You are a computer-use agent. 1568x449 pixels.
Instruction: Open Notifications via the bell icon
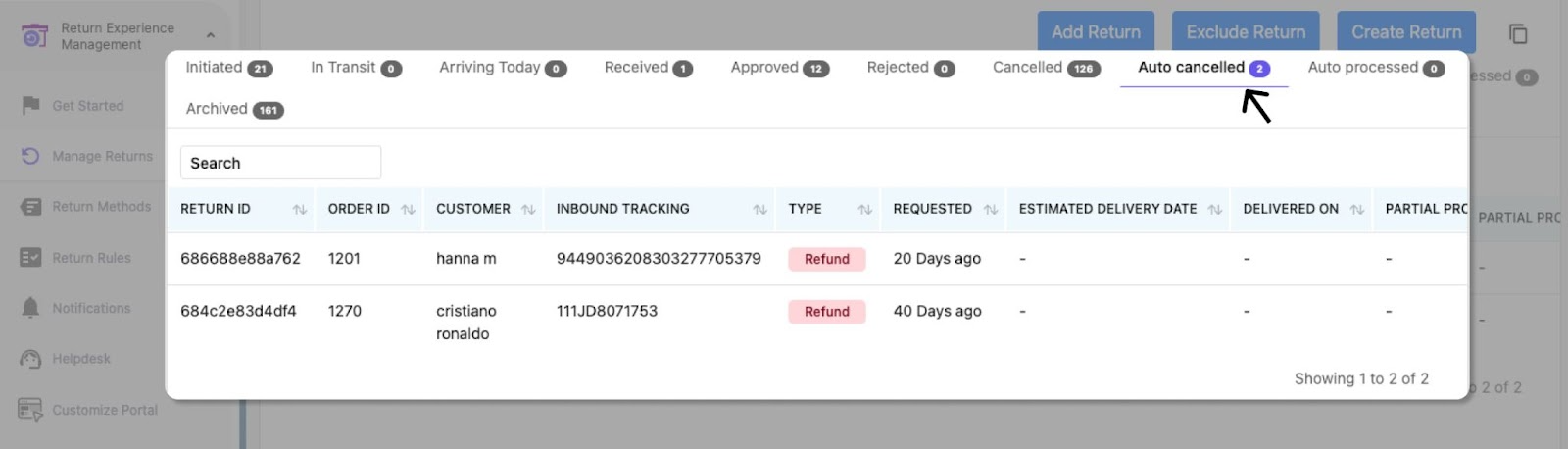[x=30, y=308]
